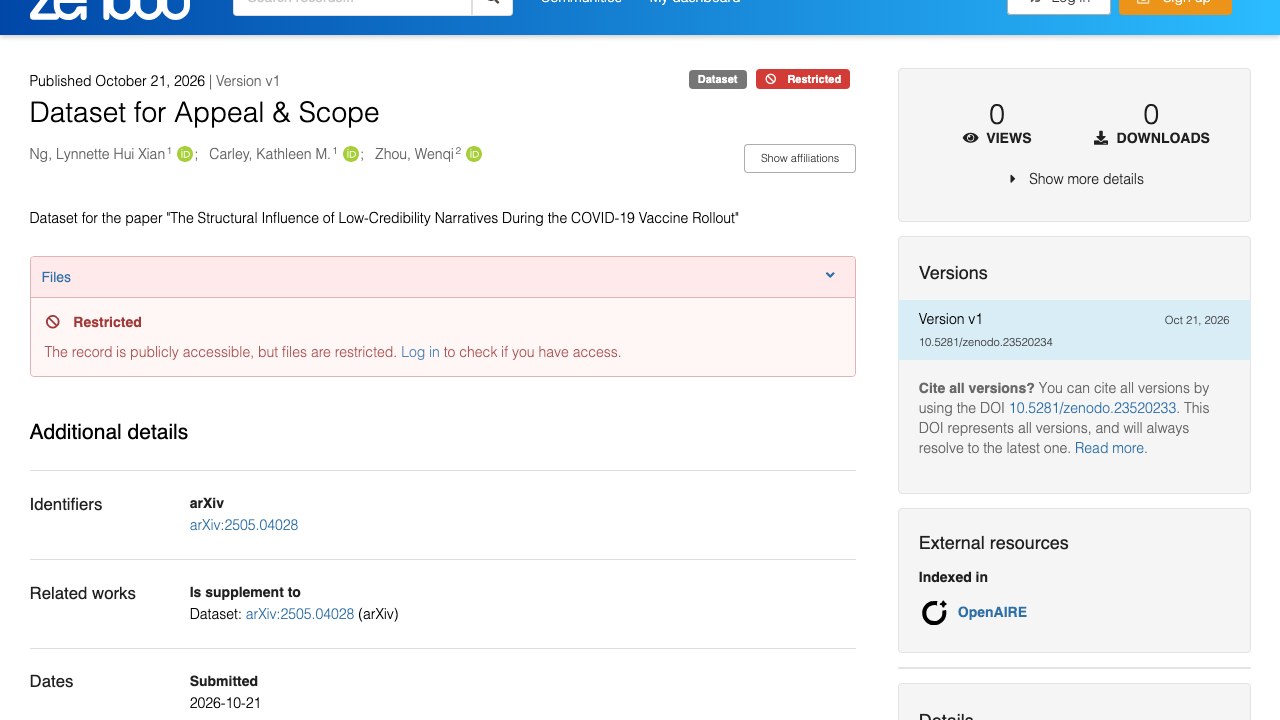Open the arXiv:2505.04028 link under Identifiers

(x=244, y=525)
